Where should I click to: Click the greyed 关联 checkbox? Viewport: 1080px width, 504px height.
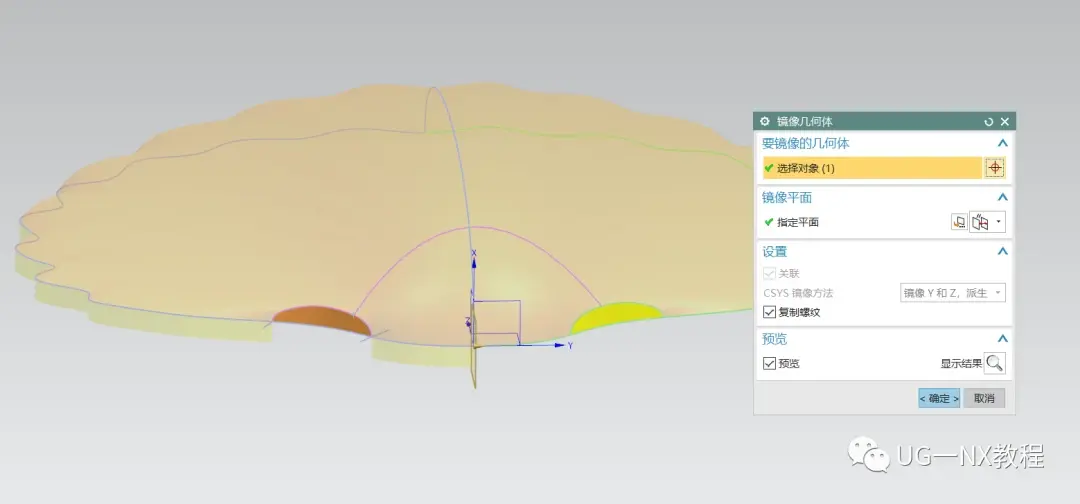click(x=769, y=273)
